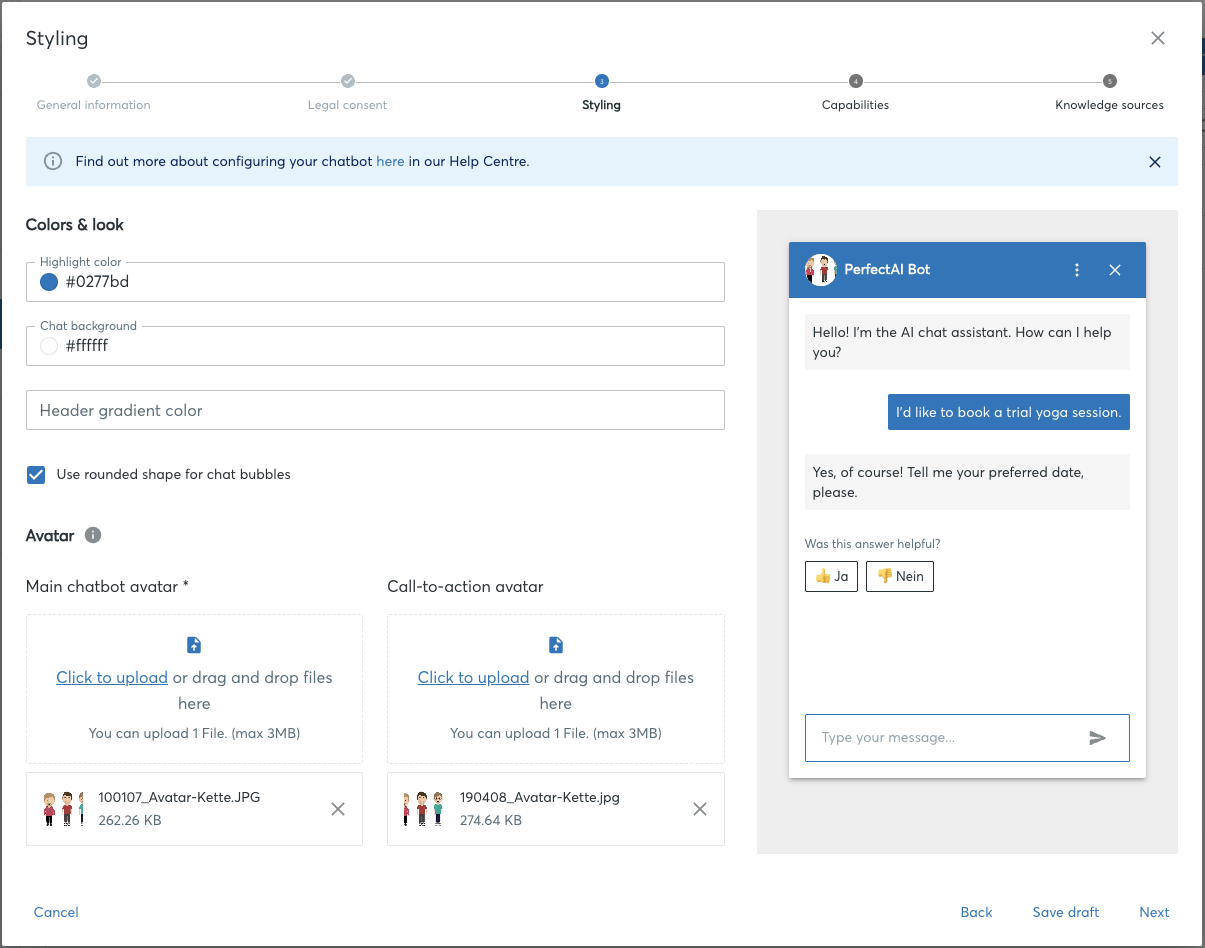This screenshot has width=1205, height=948.
Task: Open the Chat background white swatch
Action: [x=49, y=346]
